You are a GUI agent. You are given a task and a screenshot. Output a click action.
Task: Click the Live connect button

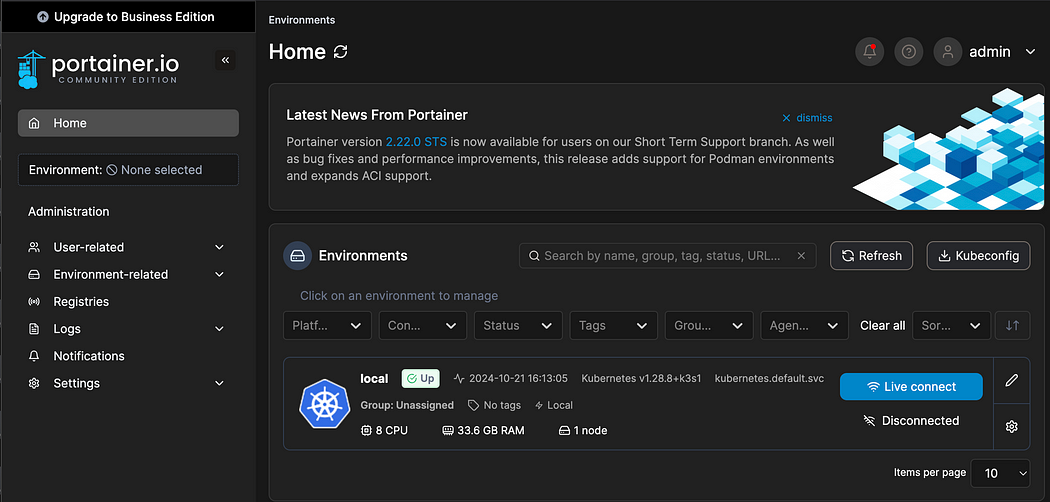point(911,387)
